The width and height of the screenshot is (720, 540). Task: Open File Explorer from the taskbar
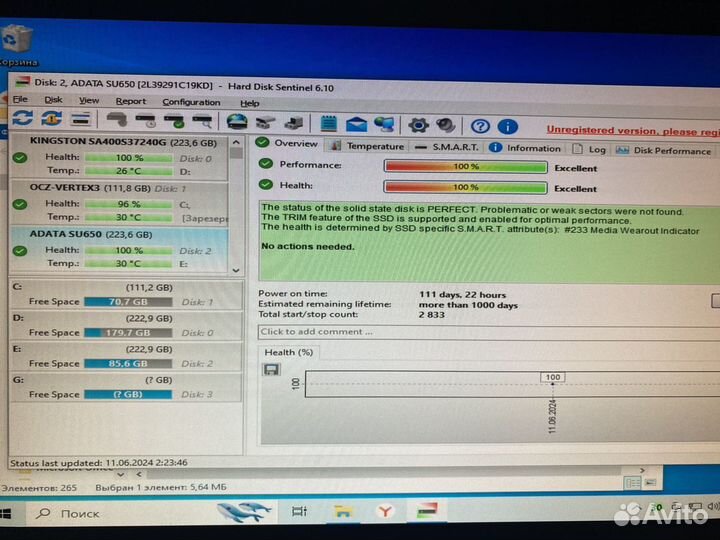coord(343,511)
